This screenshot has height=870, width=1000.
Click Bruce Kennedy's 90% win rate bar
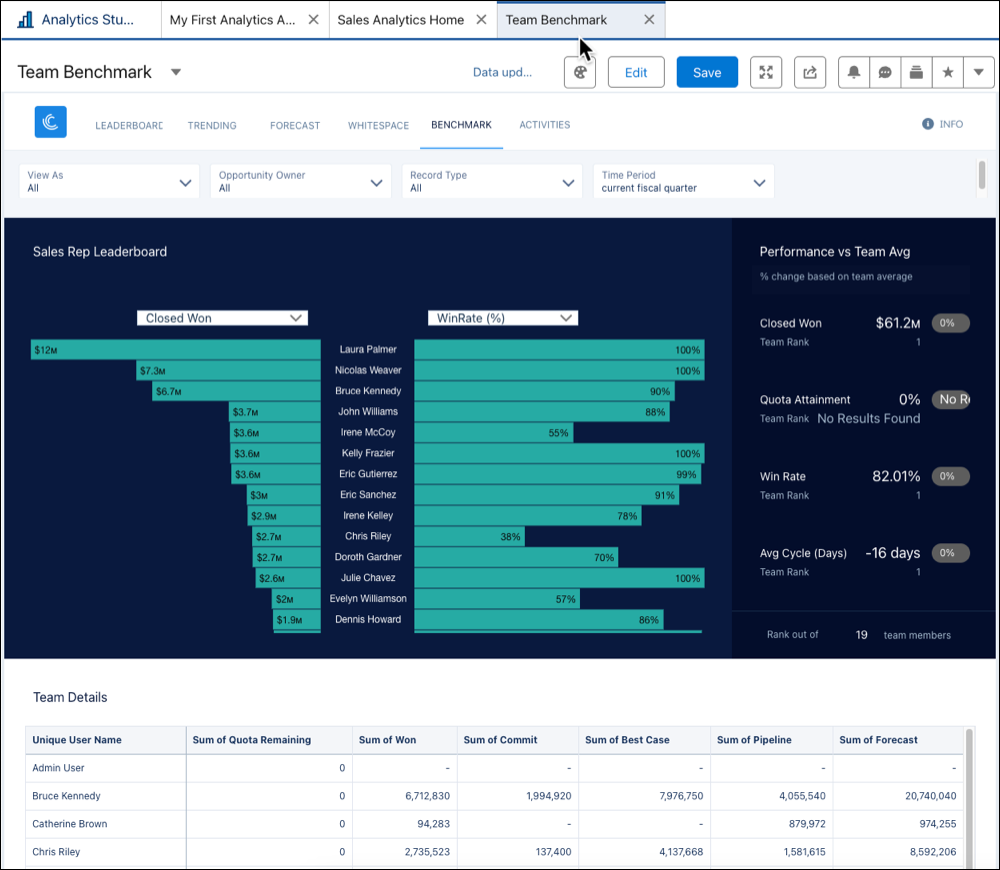[x=544, y=391]
